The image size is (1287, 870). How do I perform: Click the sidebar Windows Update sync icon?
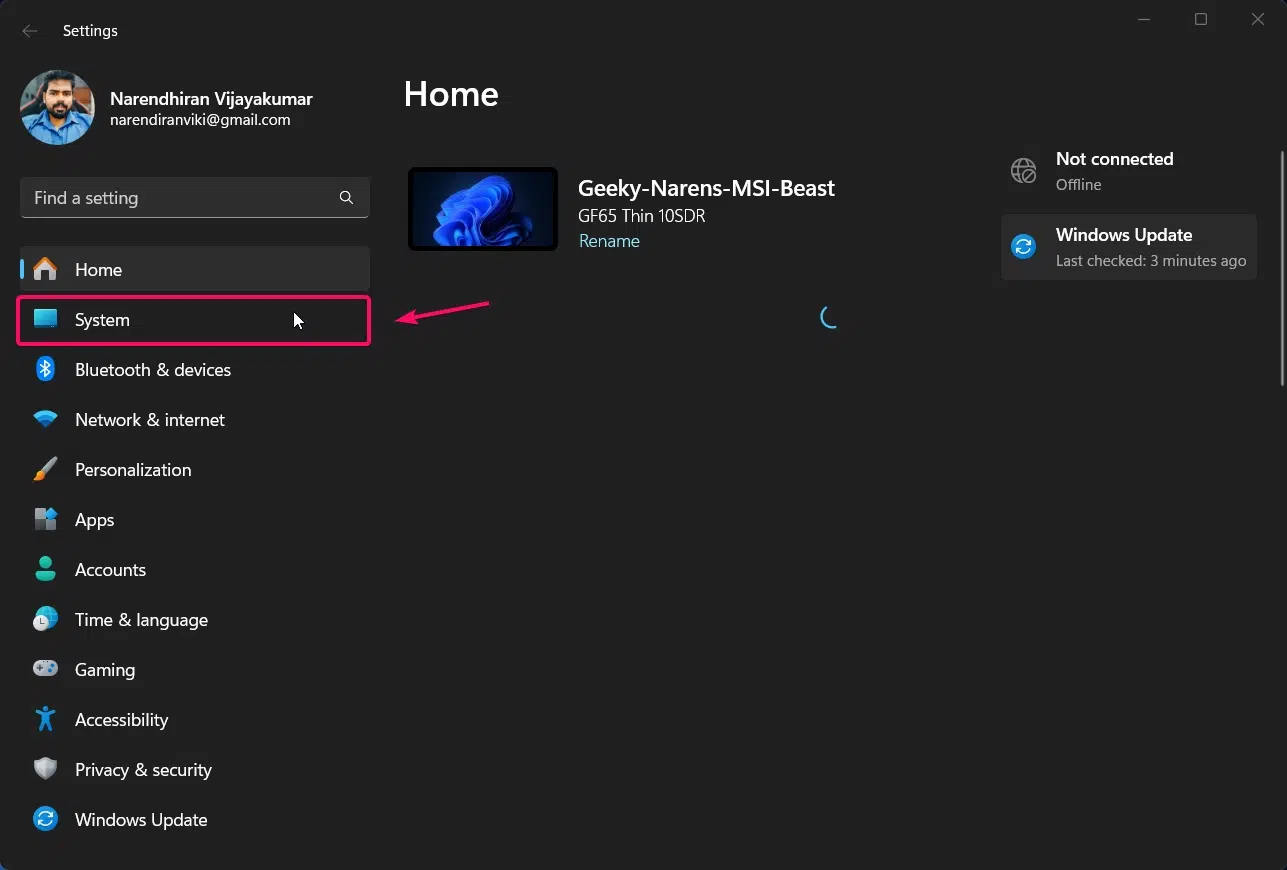pyautogui.click(x=45, y=820)
